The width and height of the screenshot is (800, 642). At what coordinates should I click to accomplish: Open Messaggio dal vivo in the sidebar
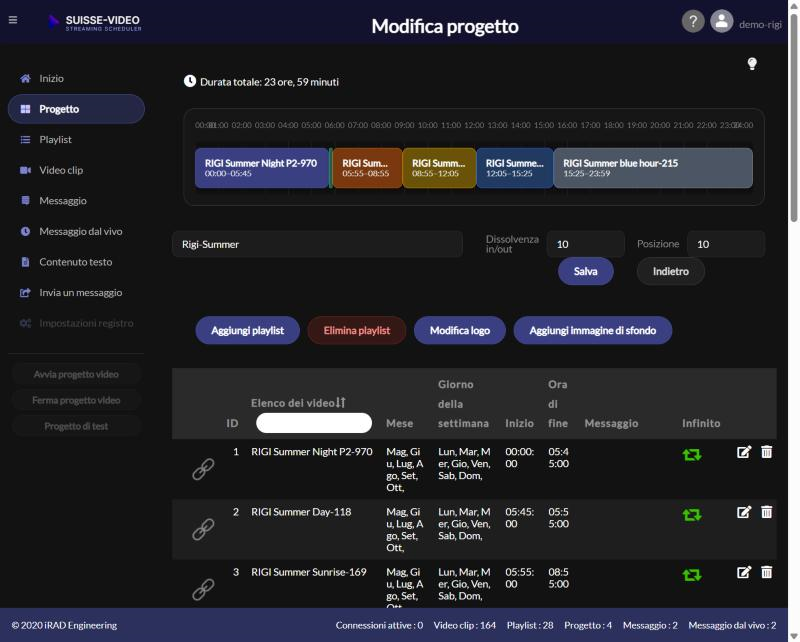click(x=77, y=232)
